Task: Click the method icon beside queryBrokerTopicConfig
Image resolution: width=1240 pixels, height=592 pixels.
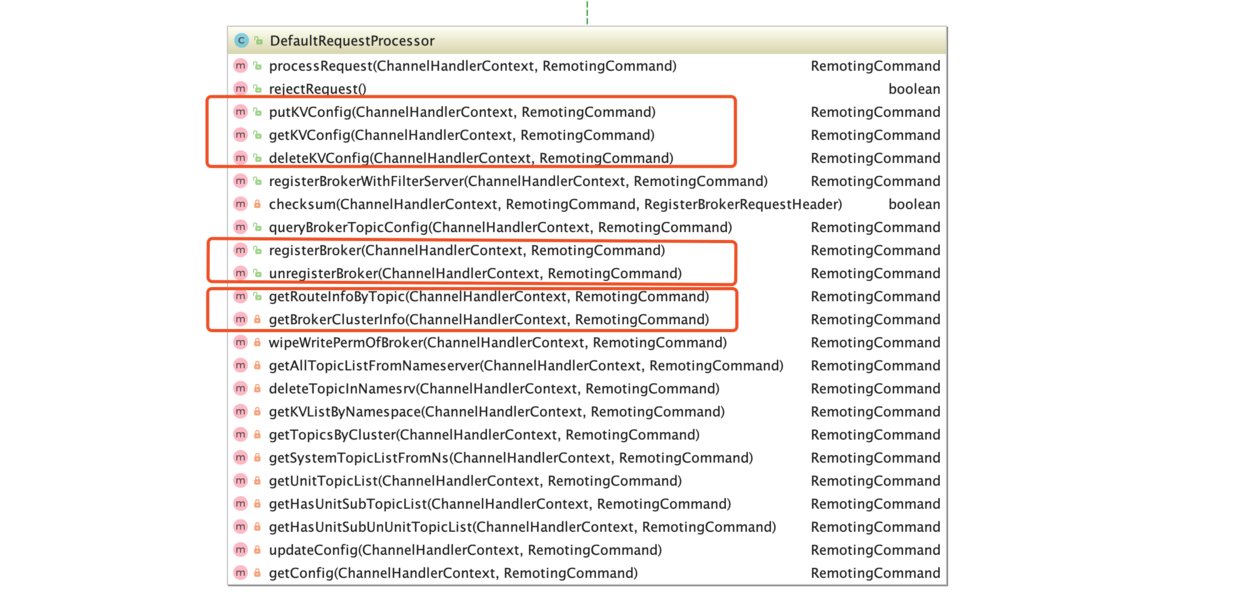Action: 240,227
